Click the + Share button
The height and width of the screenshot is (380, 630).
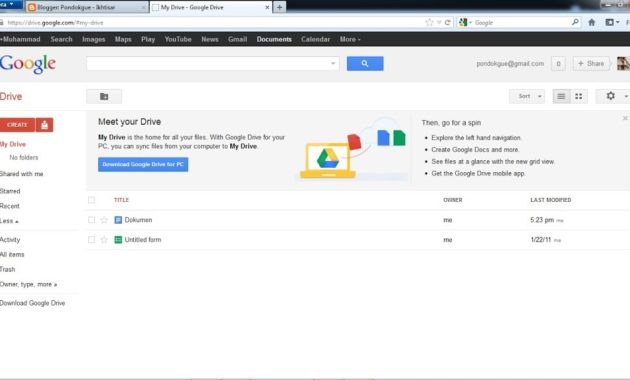(591, 63)
